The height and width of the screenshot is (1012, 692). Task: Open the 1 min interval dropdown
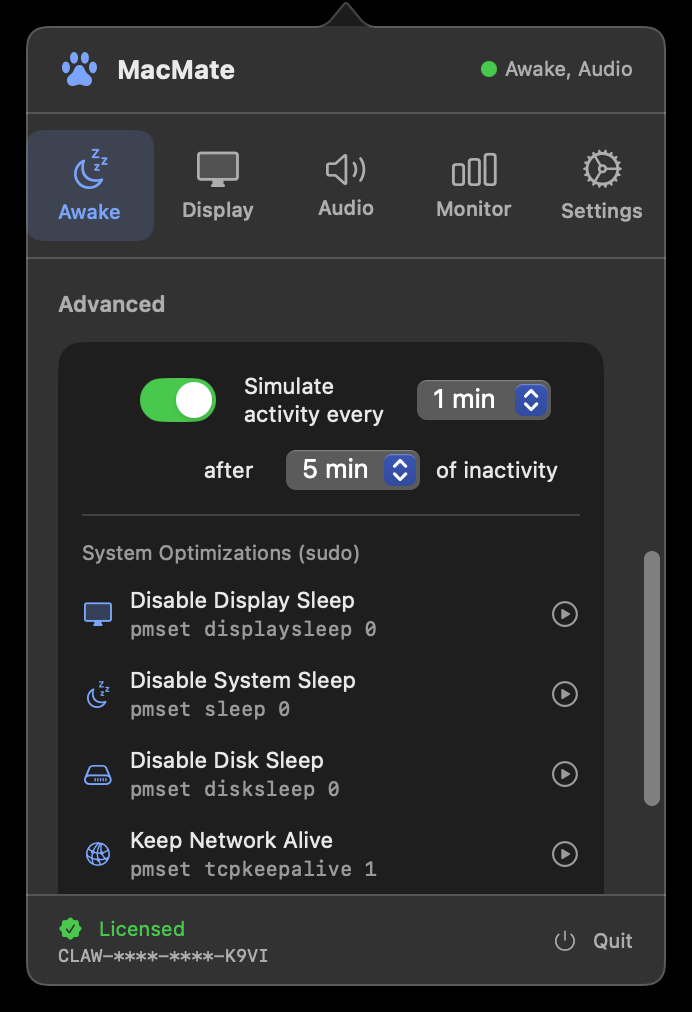tap(483, 399)
